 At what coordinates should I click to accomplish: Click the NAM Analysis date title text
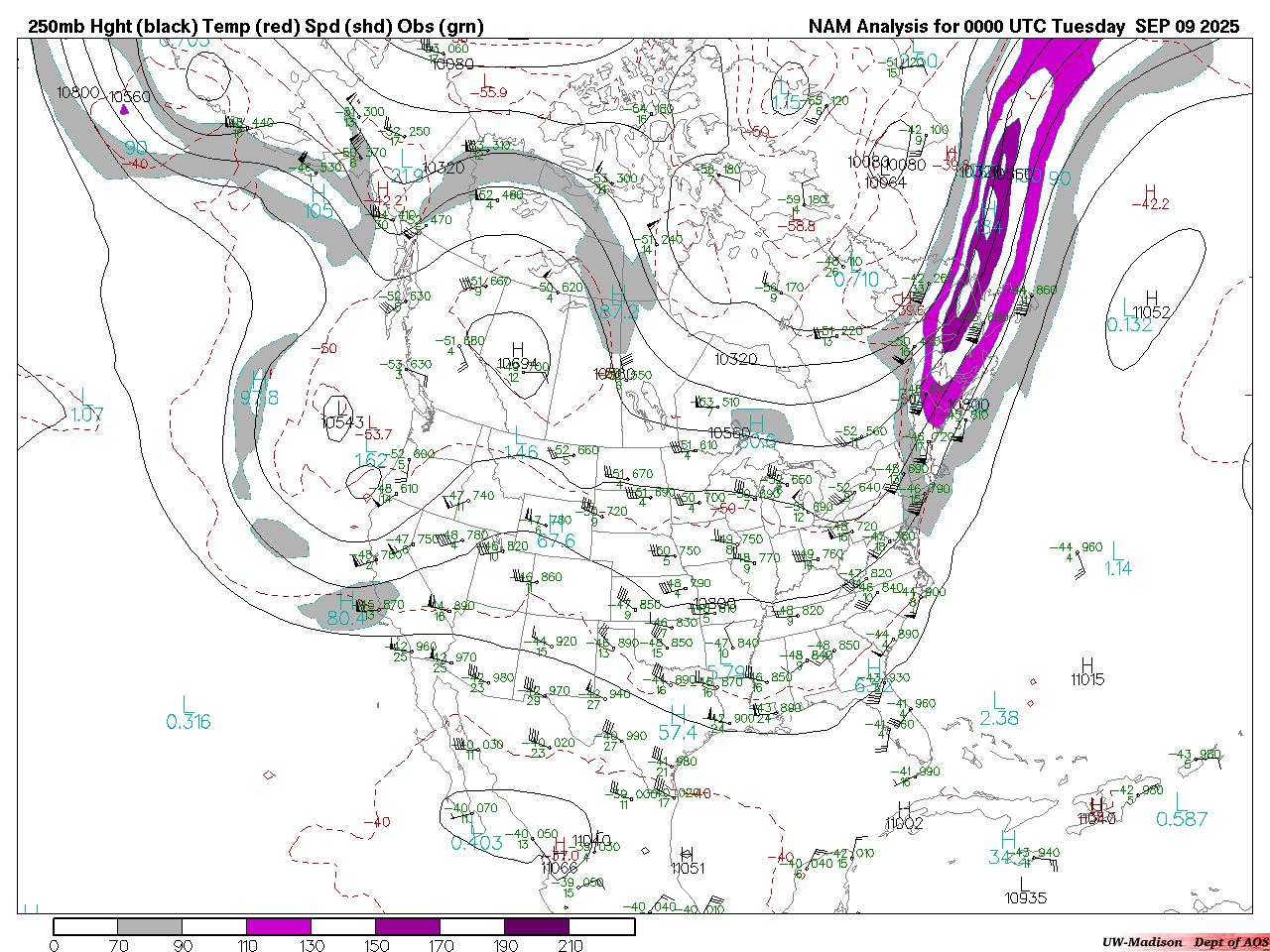pos(1023,27)
